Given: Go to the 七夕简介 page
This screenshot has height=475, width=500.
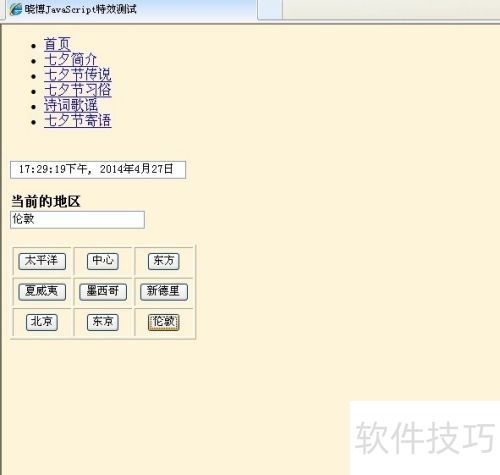Looking at the screenshot, I should pyautogui.click(x=71, y=60).
